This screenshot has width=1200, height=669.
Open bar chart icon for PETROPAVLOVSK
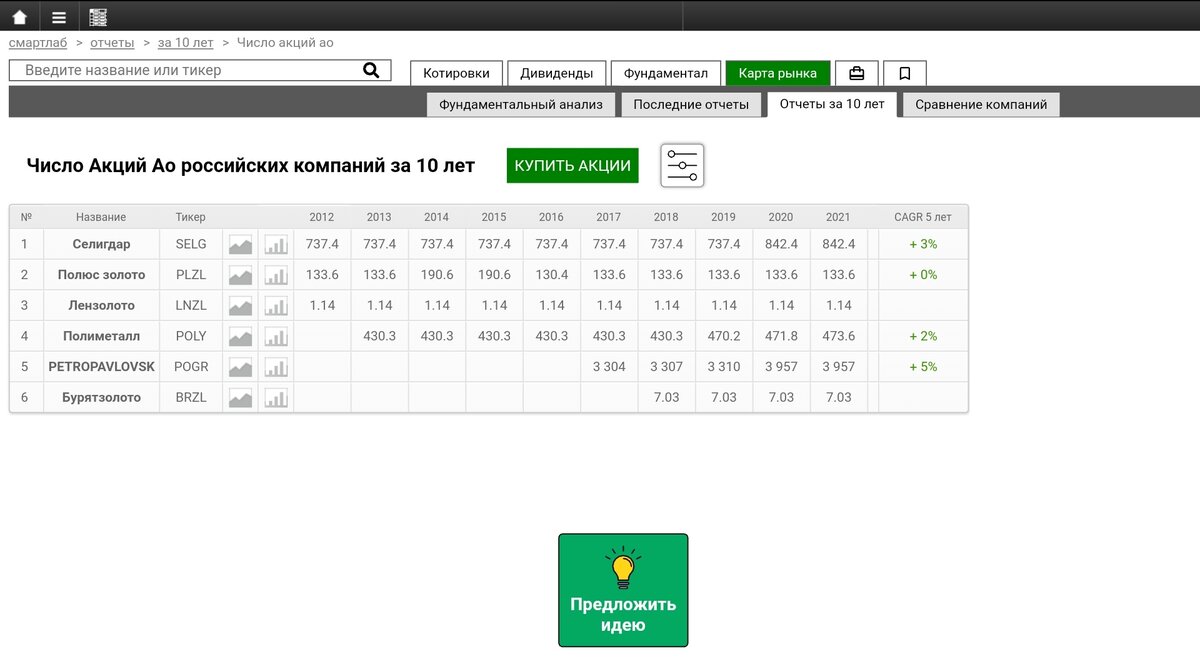[x=276, y=367]
